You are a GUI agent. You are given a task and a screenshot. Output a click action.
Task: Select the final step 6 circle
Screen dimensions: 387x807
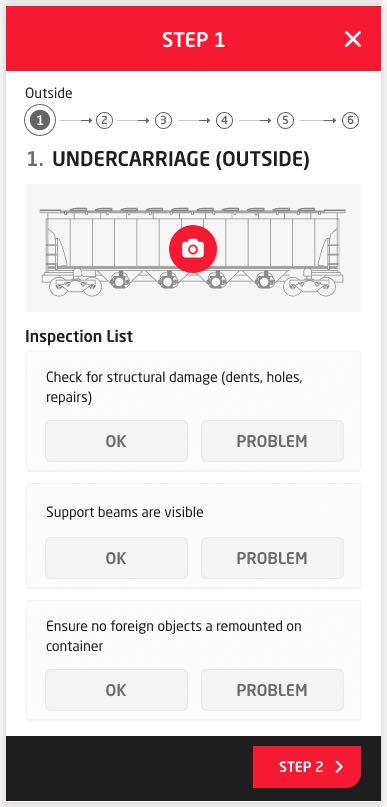tap(350, 121)
